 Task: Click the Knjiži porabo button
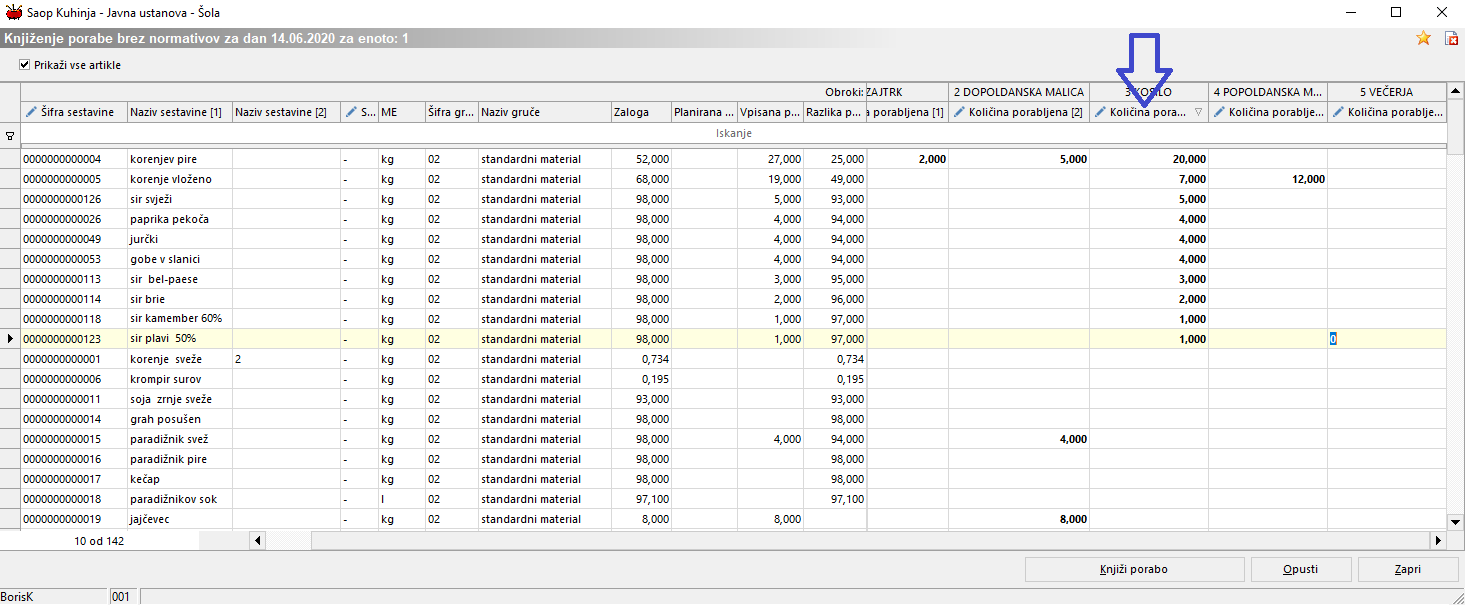click(x=1134, y=569)
